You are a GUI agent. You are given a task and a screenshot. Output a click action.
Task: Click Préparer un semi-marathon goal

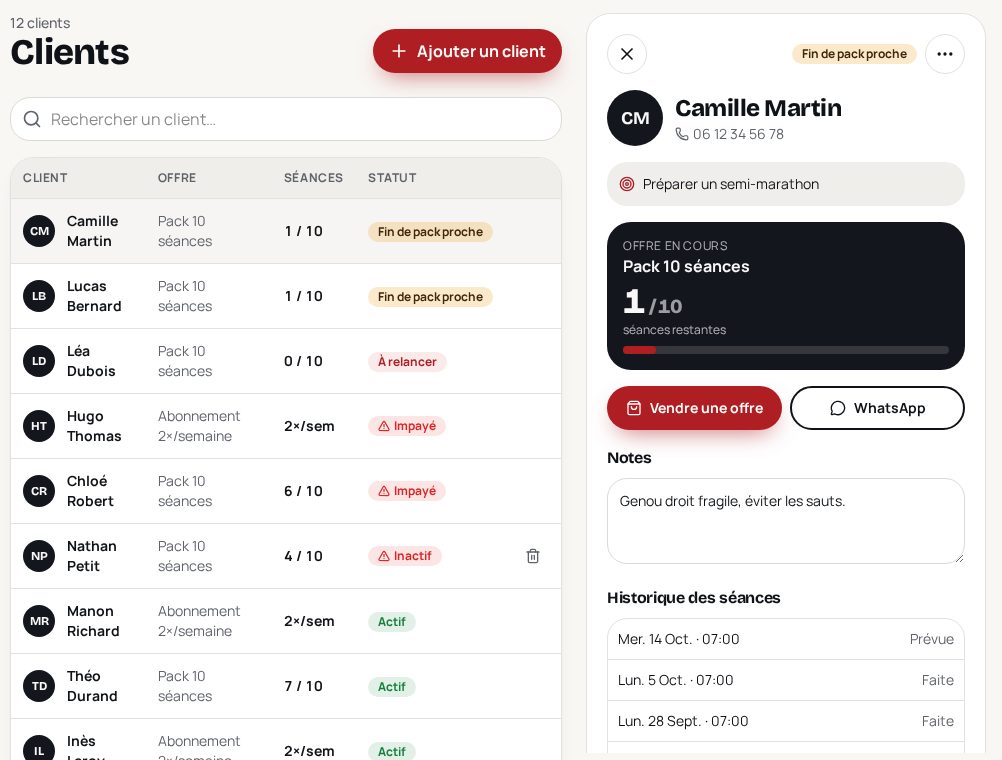[785, 184]
